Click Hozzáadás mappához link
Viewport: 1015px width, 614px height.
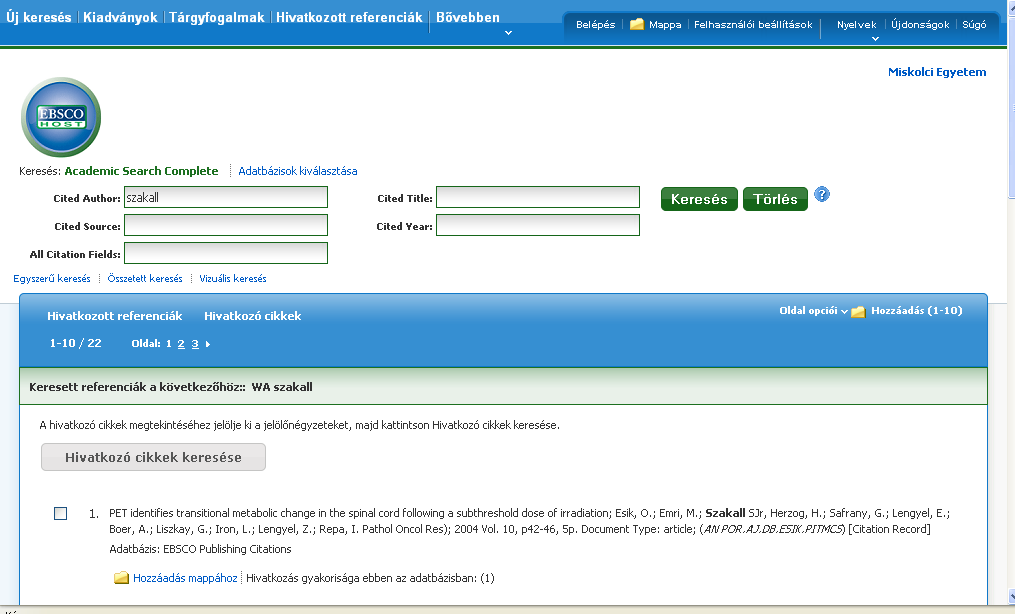pyautogui.click(x=185, y=578)
